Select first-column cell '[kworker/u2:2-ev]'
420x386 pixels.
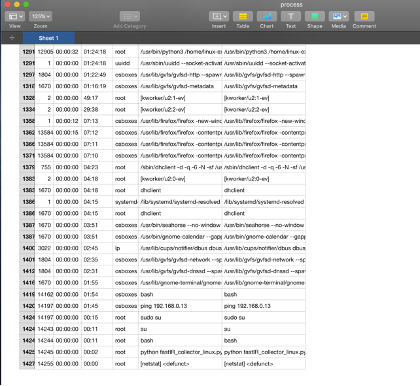pyautogui.click(x=180, y=109)
